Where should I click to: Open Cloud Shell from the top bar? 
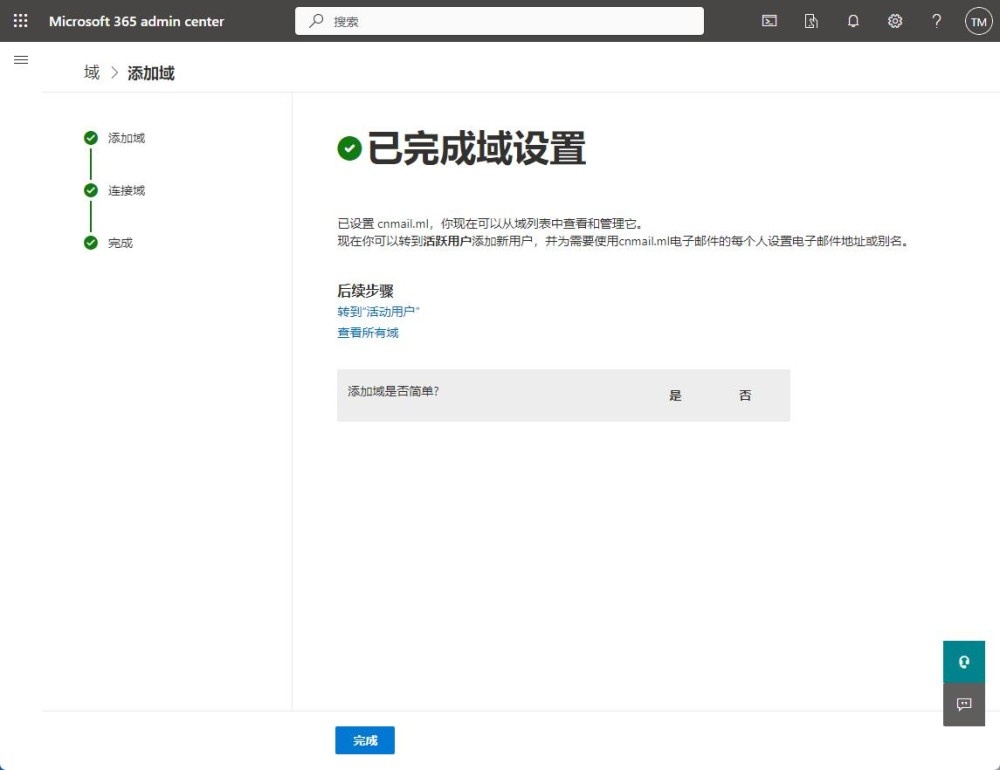point(769,21)
